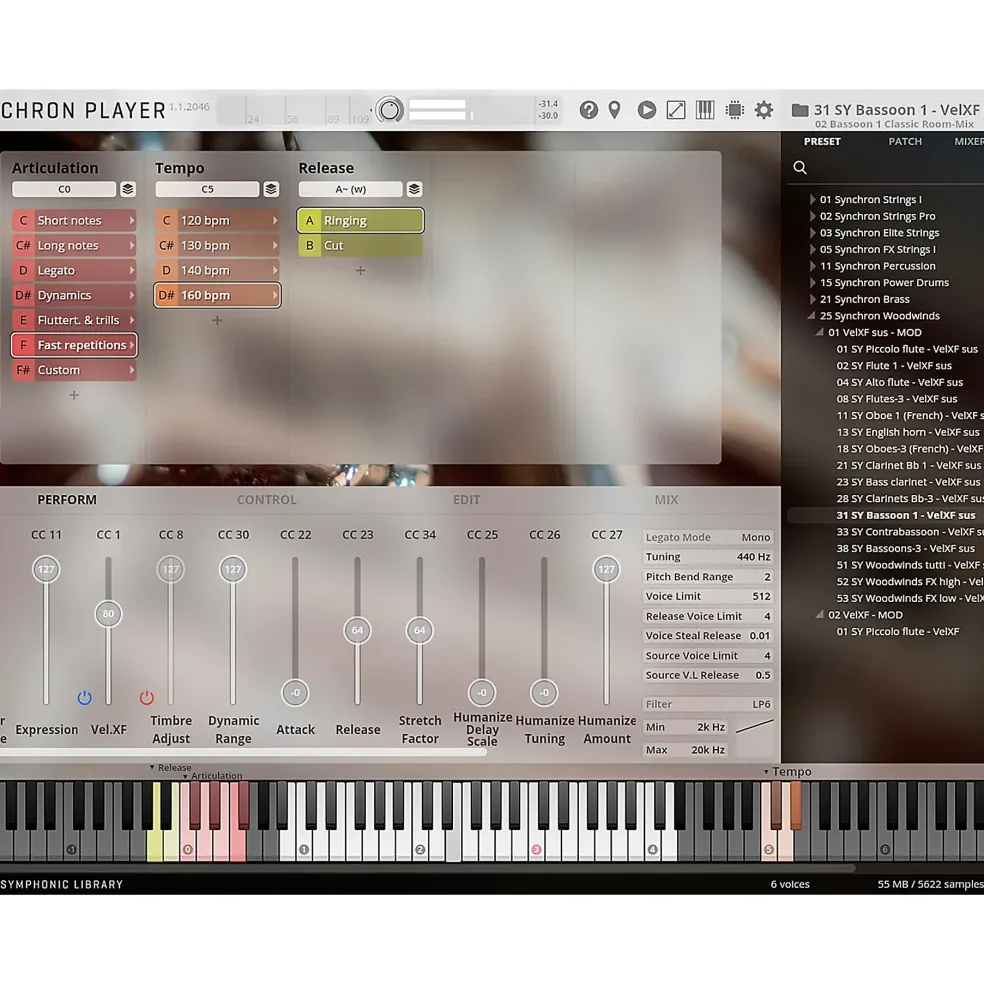Click the resize window arrow icon
The width and height of the screenshot is (984, 985).
[x=675, y=110]
